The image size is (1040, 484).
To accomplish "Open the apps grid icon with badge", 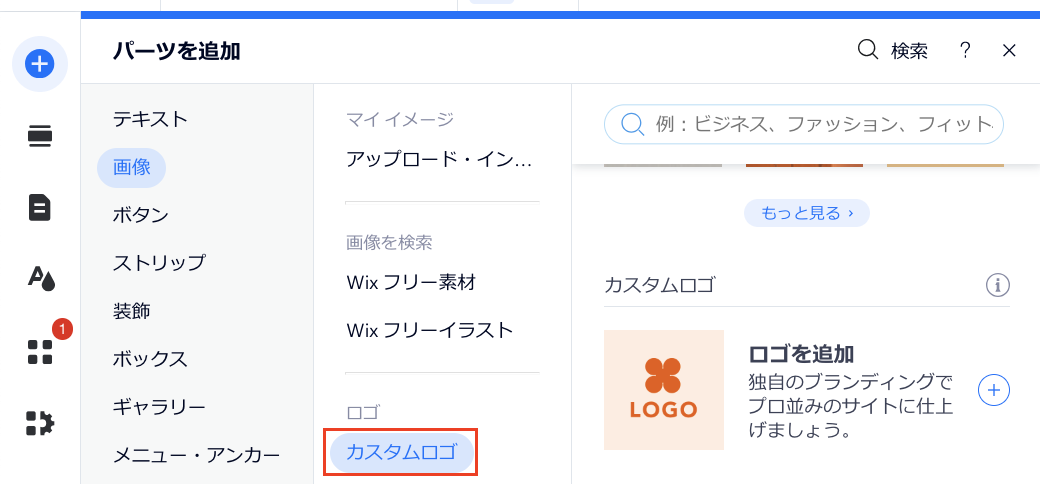I will 40,351.
